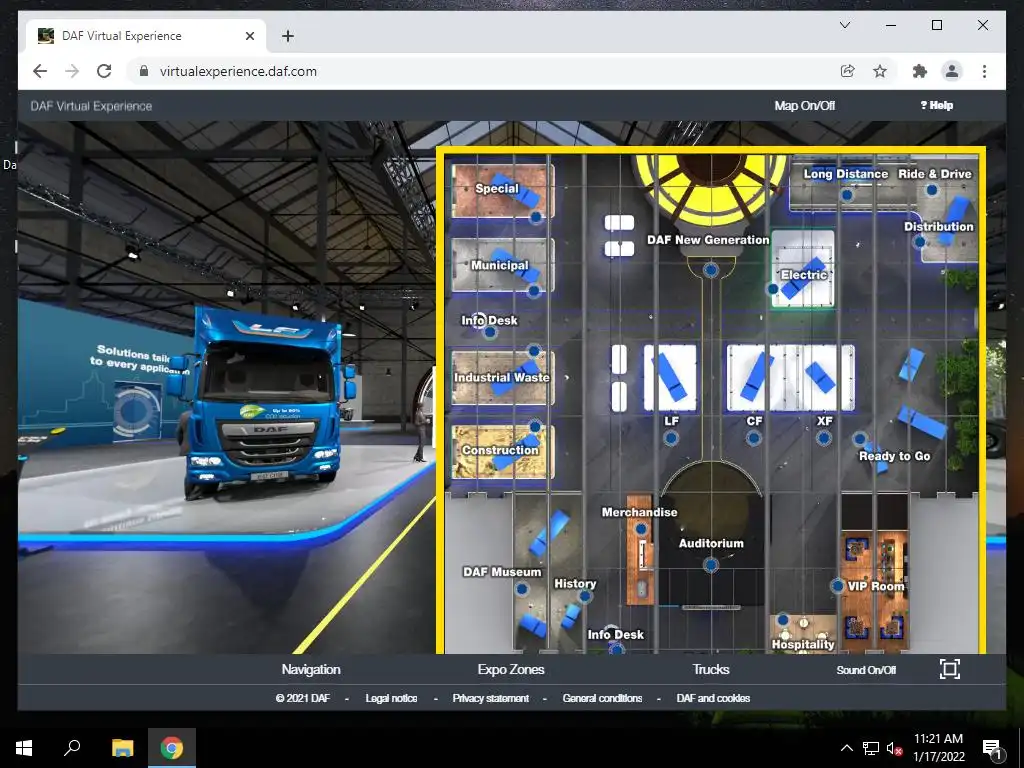Click the DAF Virtual Experience header title
Image resolution: width=1024 pixels, height=768 pixels.
(x=91, y=106)
